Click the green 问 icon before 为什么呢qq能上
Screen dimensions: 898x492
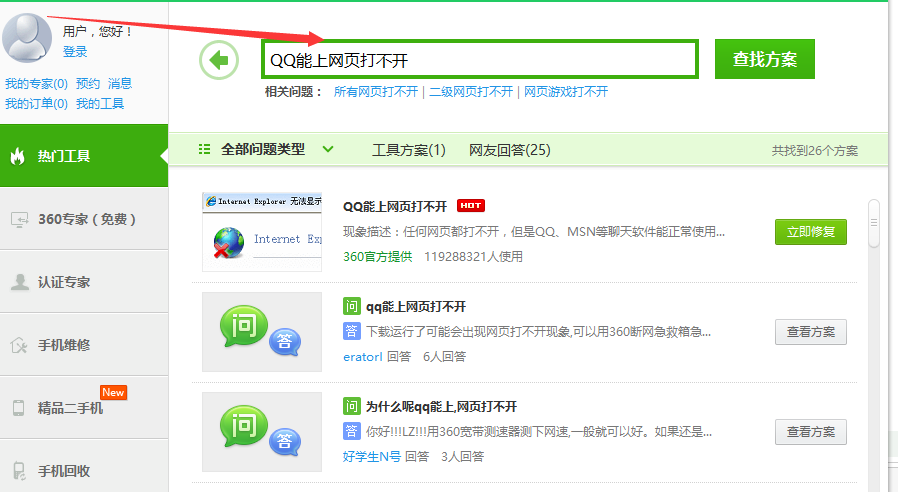(x=351, y=406)
